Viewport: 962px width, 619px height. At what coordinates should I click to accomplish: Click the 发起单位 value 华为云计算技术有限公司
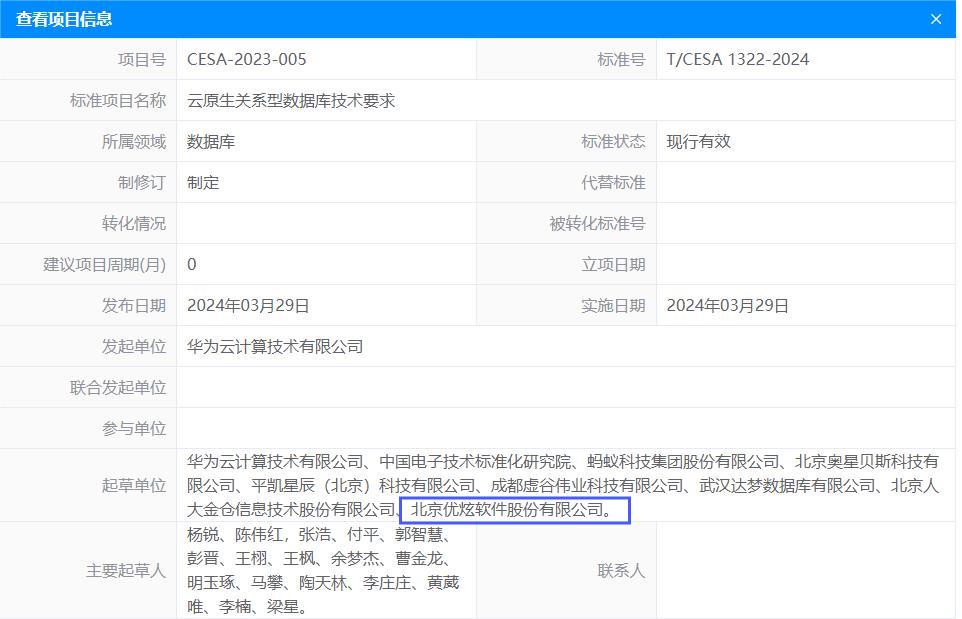(x=275, y=346)
